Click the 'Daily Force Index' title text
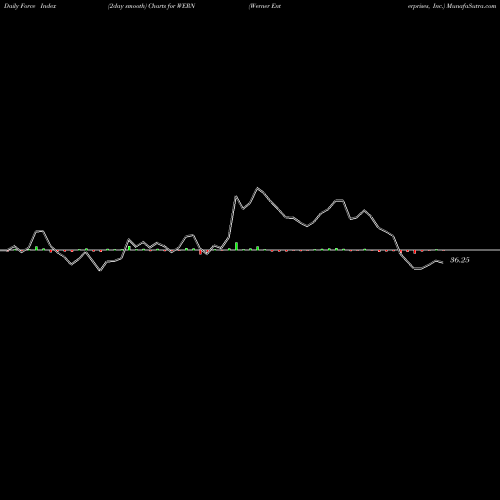 point(30,6)
